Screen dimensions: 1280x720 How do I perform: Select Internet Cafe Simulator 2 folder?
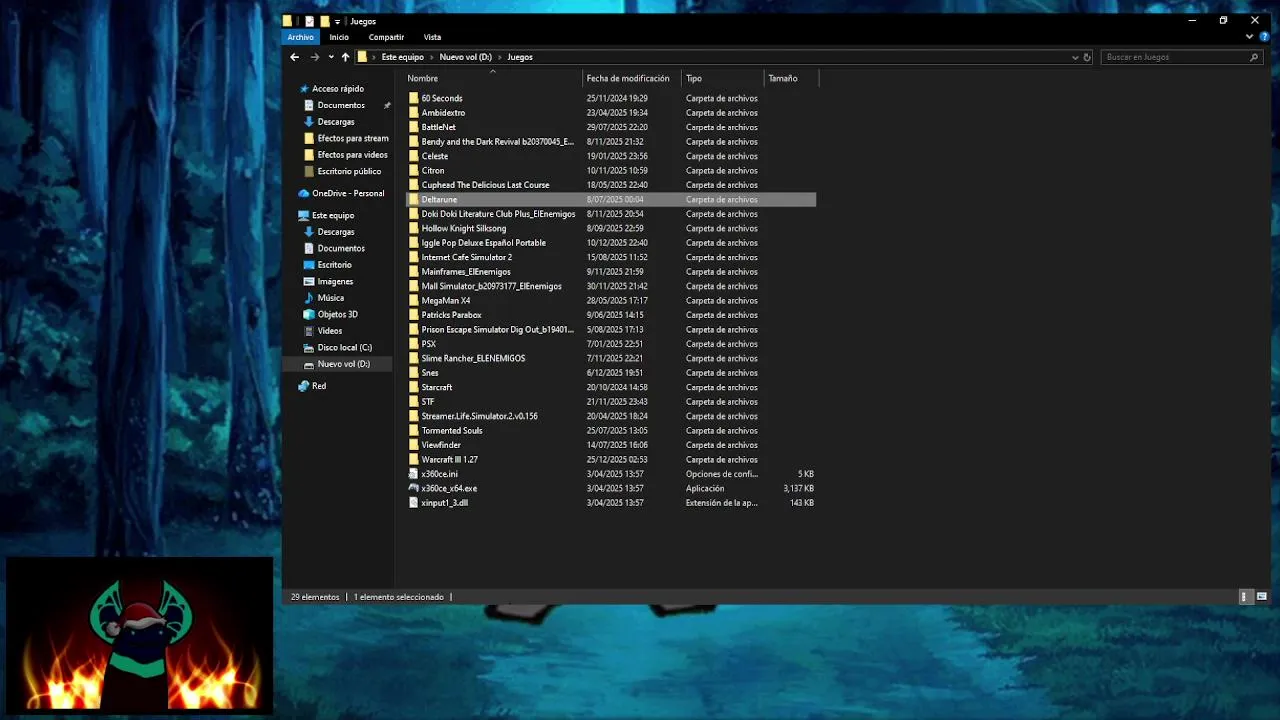466,257
